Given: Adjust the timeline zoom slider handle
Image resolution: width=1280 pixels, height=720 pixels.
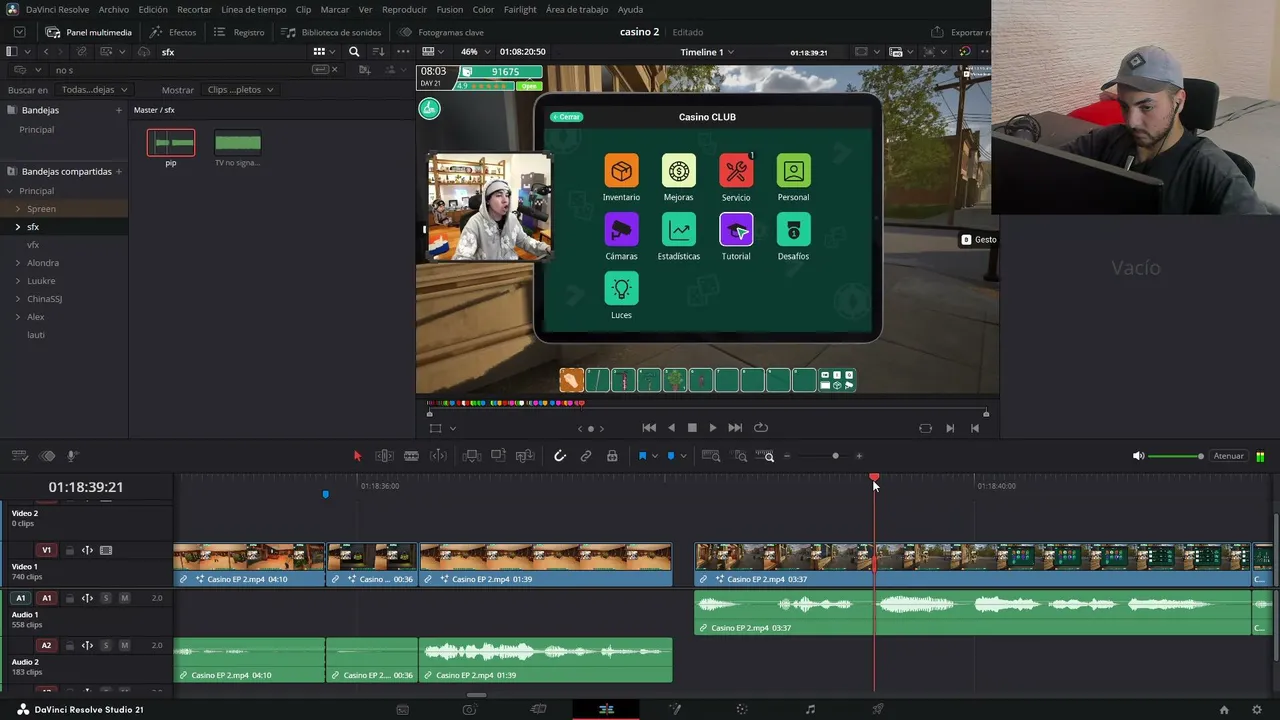Looking at the screenshot, I should click(x=835, y=456).
